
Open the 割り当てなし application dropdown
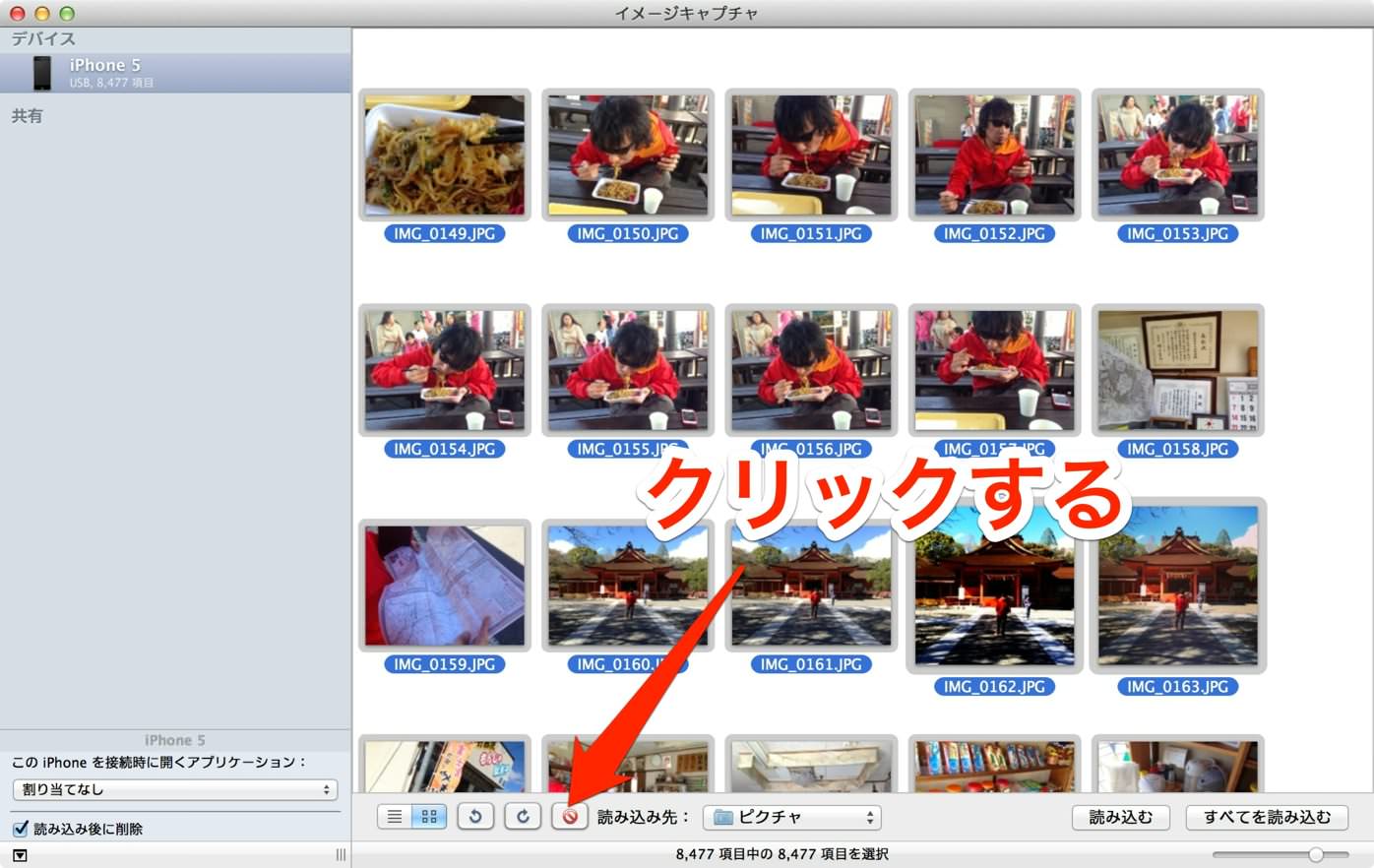175,789
